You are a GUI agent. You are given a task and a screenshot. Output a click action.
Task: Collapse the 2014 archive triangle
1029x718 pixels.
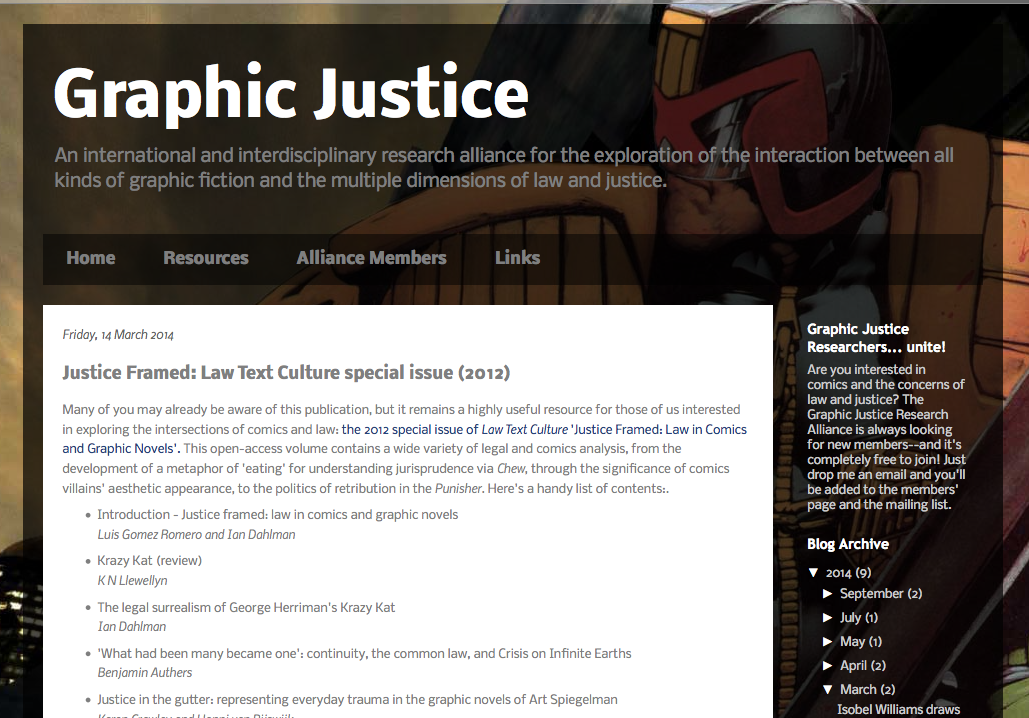click(813, 573)
